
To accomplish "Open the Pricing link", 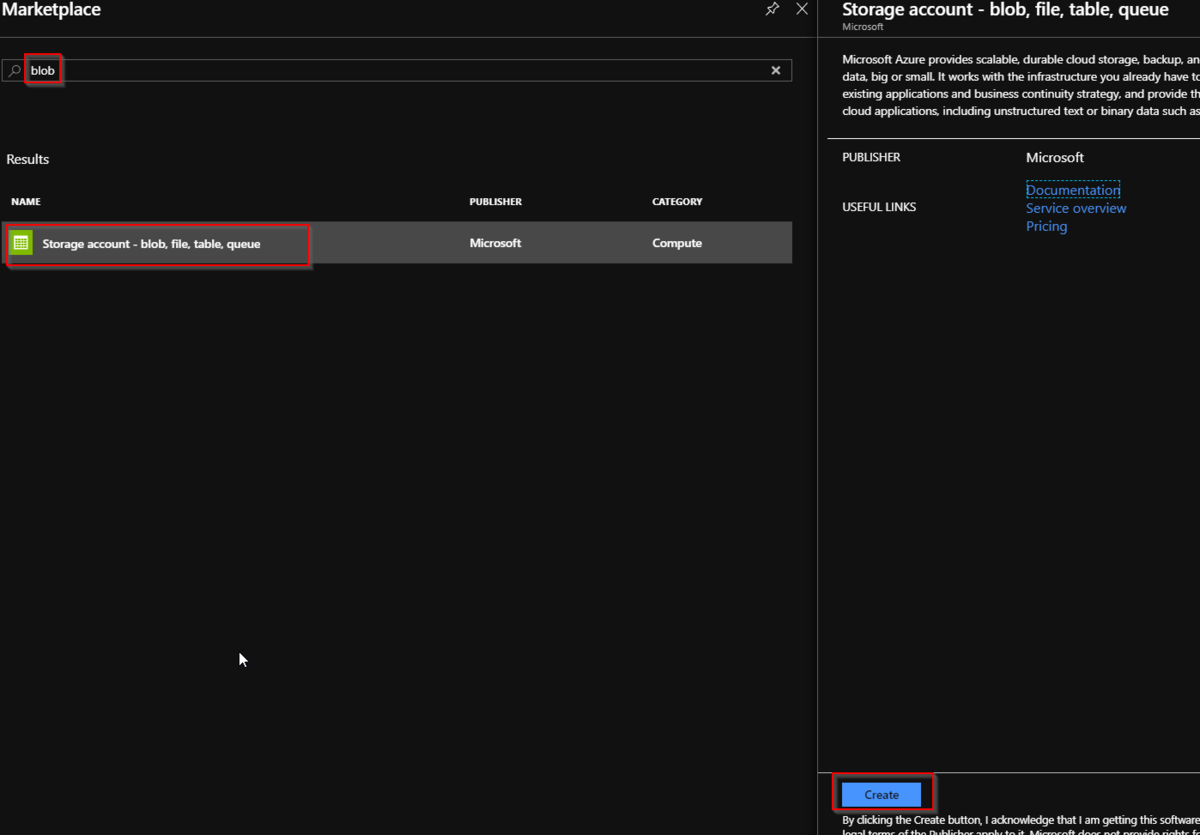I will (1046, 226).
